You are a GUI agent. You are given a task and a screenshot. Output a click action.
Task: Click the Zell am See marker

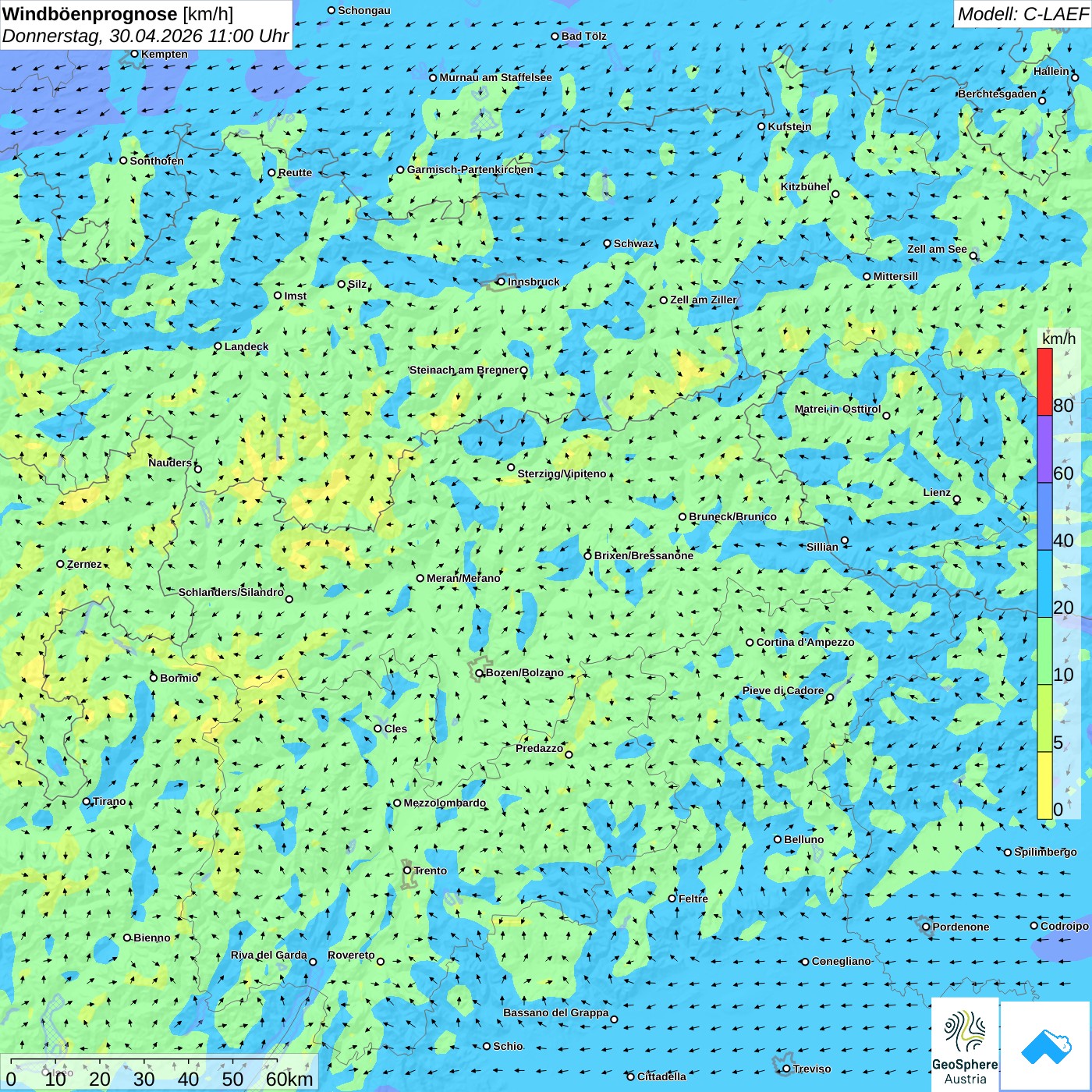pyautogui.click(x=973, y=256)
